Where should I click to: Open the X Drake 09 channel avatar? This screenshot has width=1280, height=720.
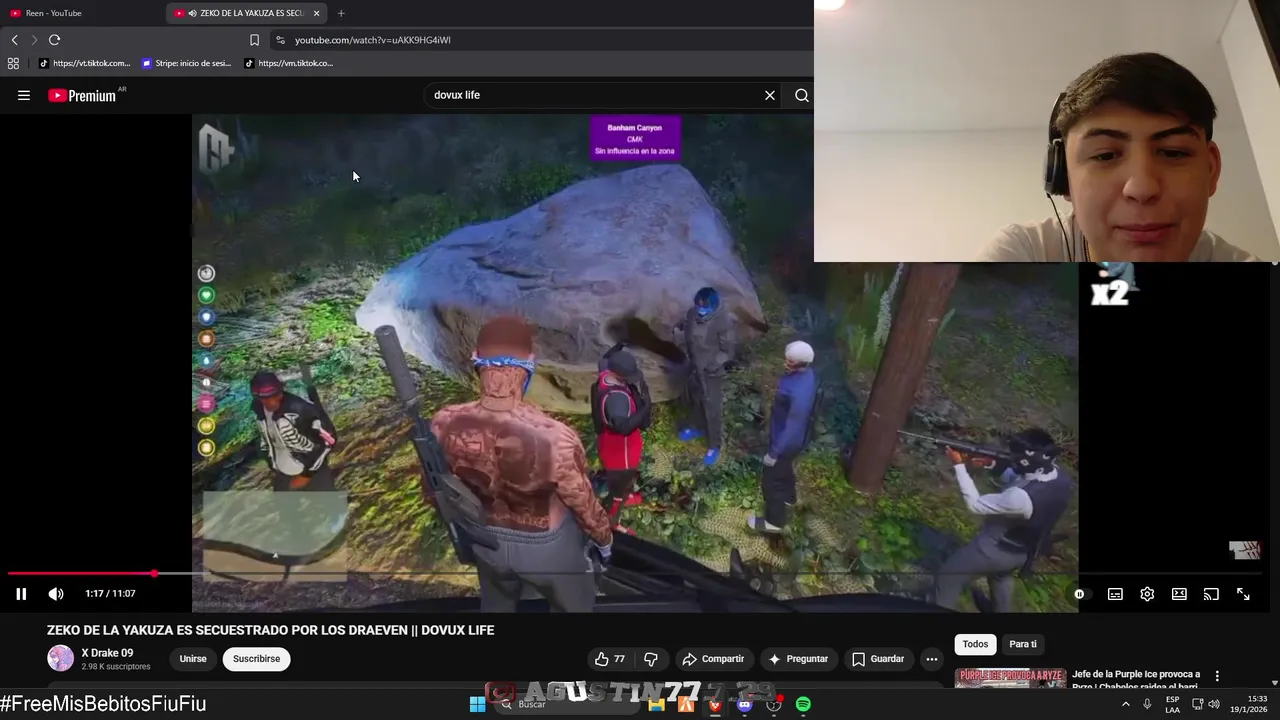pyautogui.click(x=61, y=658)
